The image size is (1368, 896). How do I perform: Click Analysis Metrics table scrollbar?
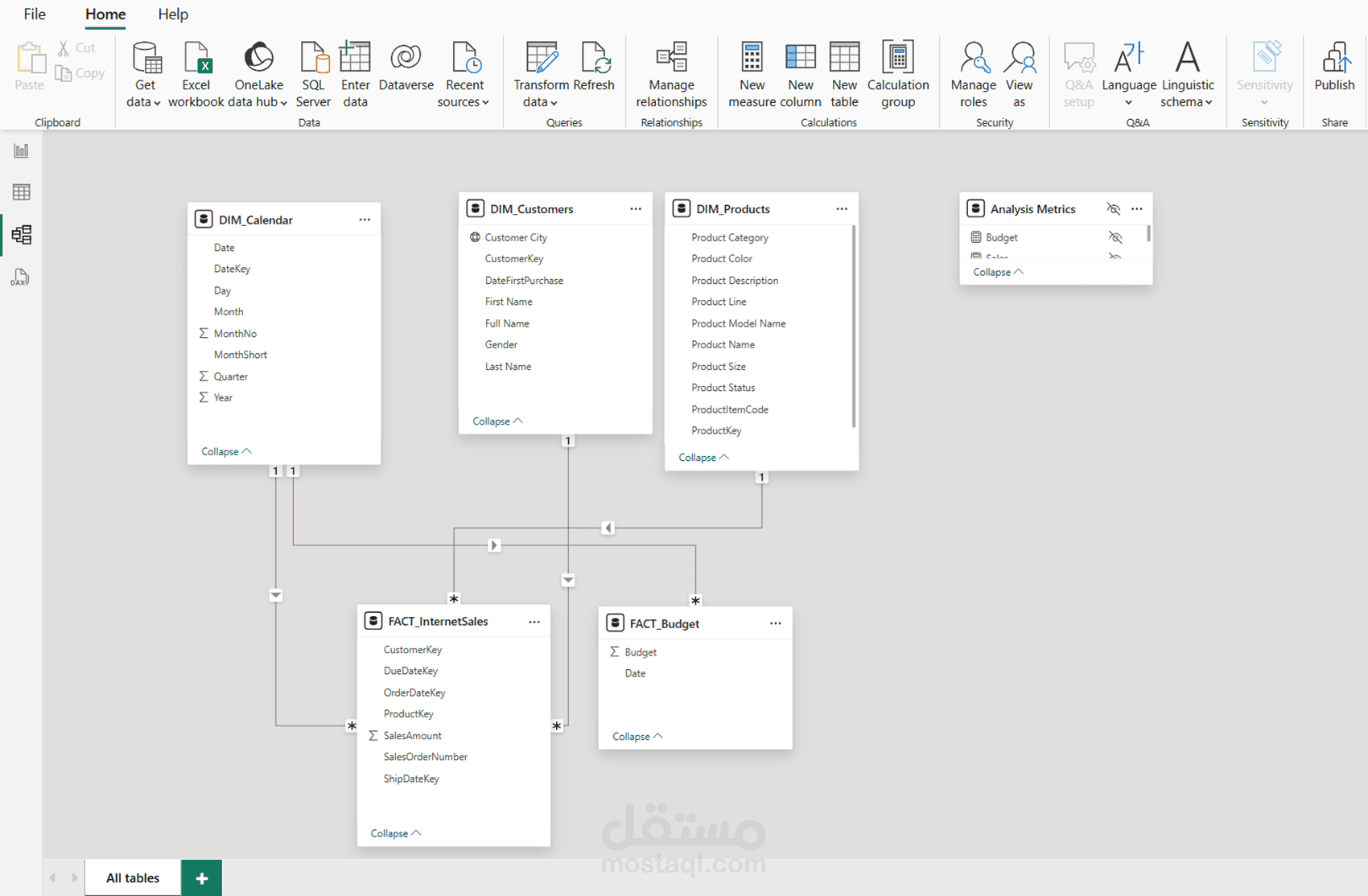click(x=1148, y=233)
